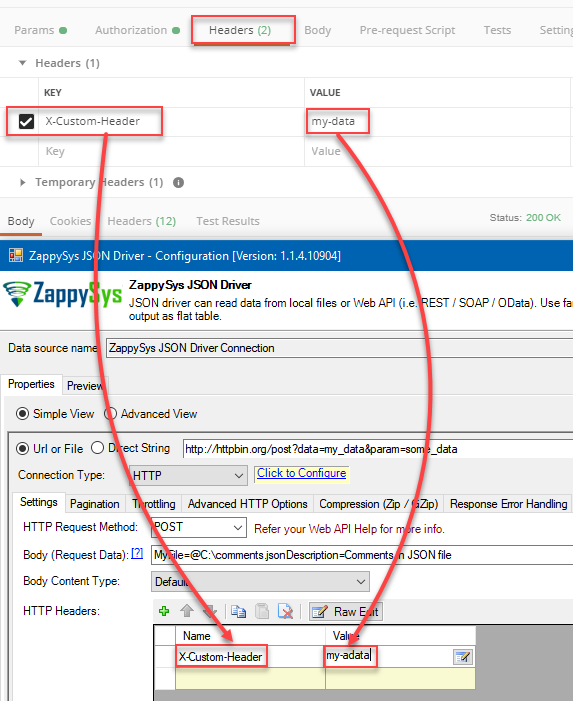Screen dimensions: 573x701
Task: Click the ZappySys logo
Action: coord(62,293)
